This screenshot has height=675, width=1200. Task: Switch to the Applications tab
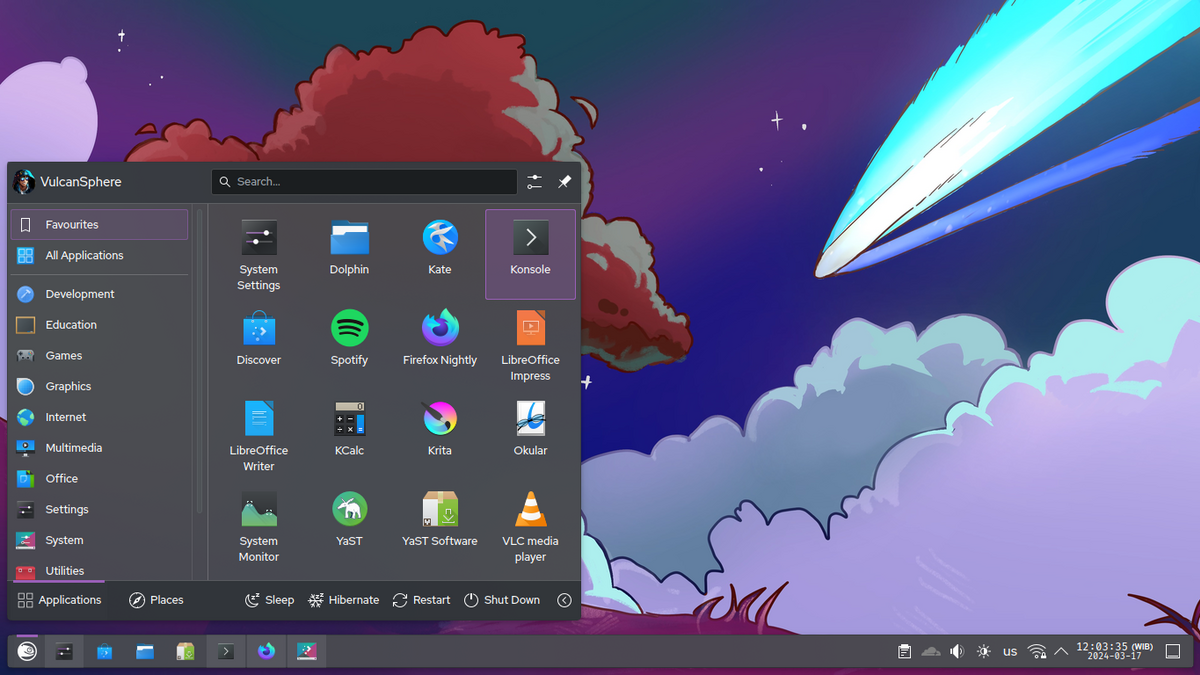(x=60, y=600)
